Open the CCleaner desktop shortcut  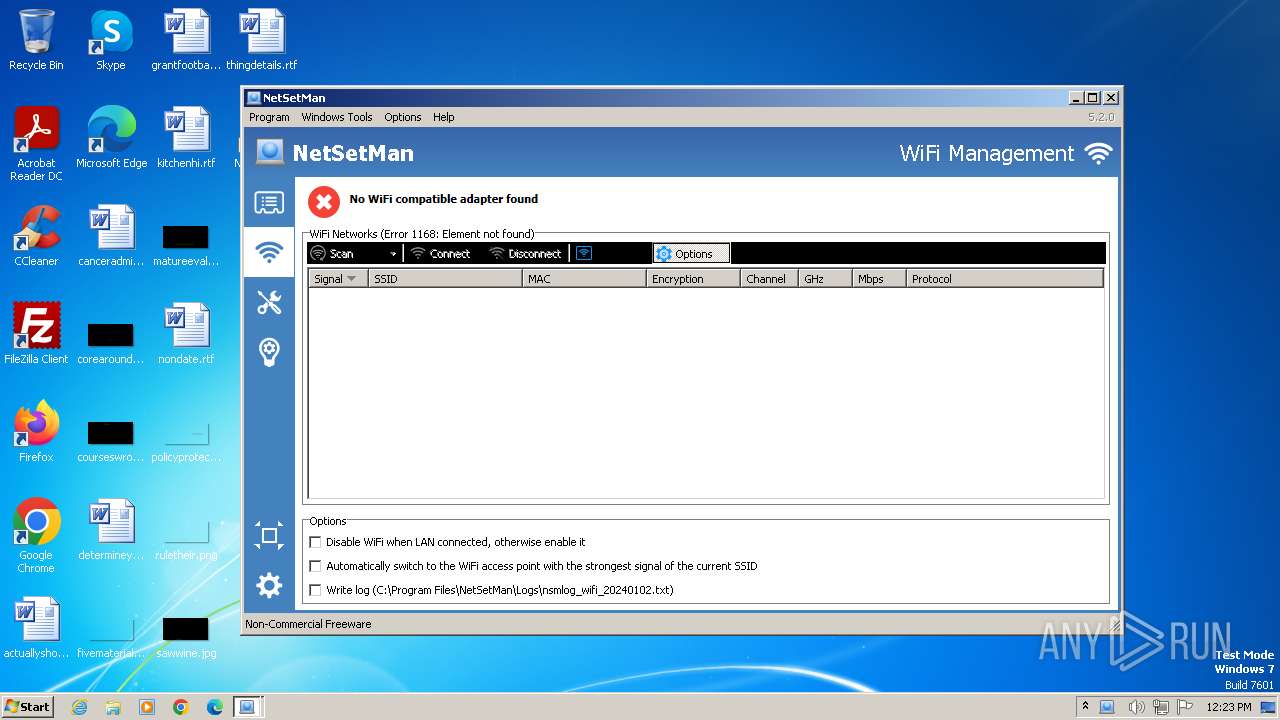click(x=36, y=236)
